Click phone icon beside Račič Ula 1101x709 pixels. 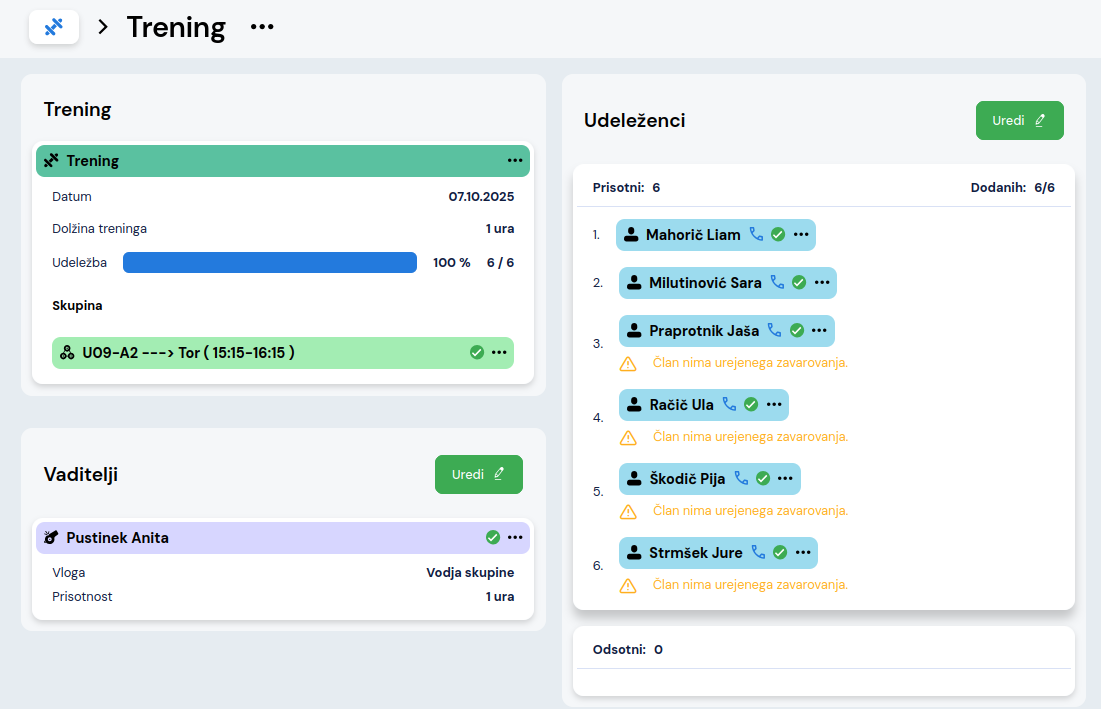pyautogui.click(x=729, y=405)
